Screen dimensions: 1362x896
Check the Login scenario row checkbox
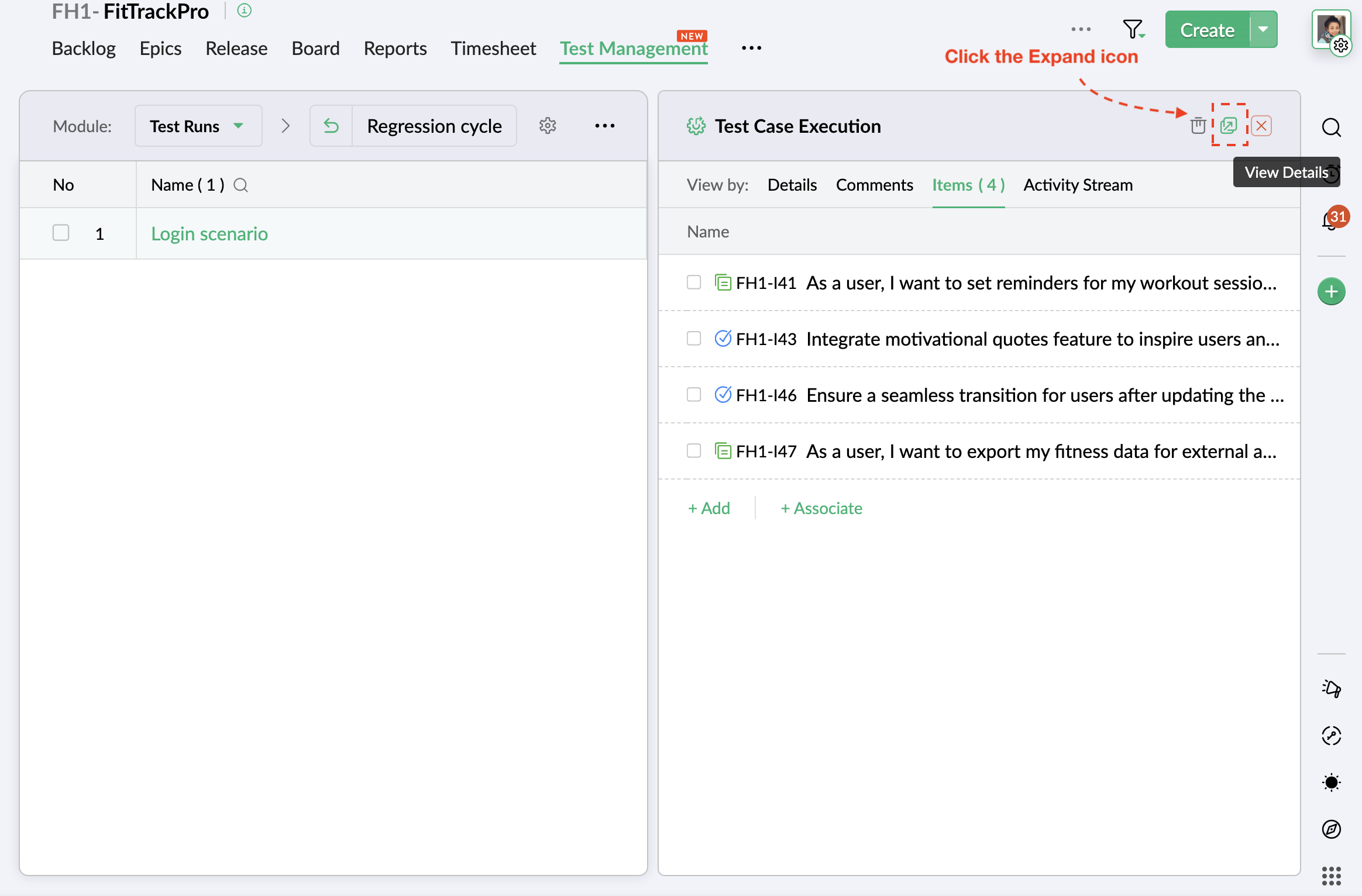coord(61,233)
